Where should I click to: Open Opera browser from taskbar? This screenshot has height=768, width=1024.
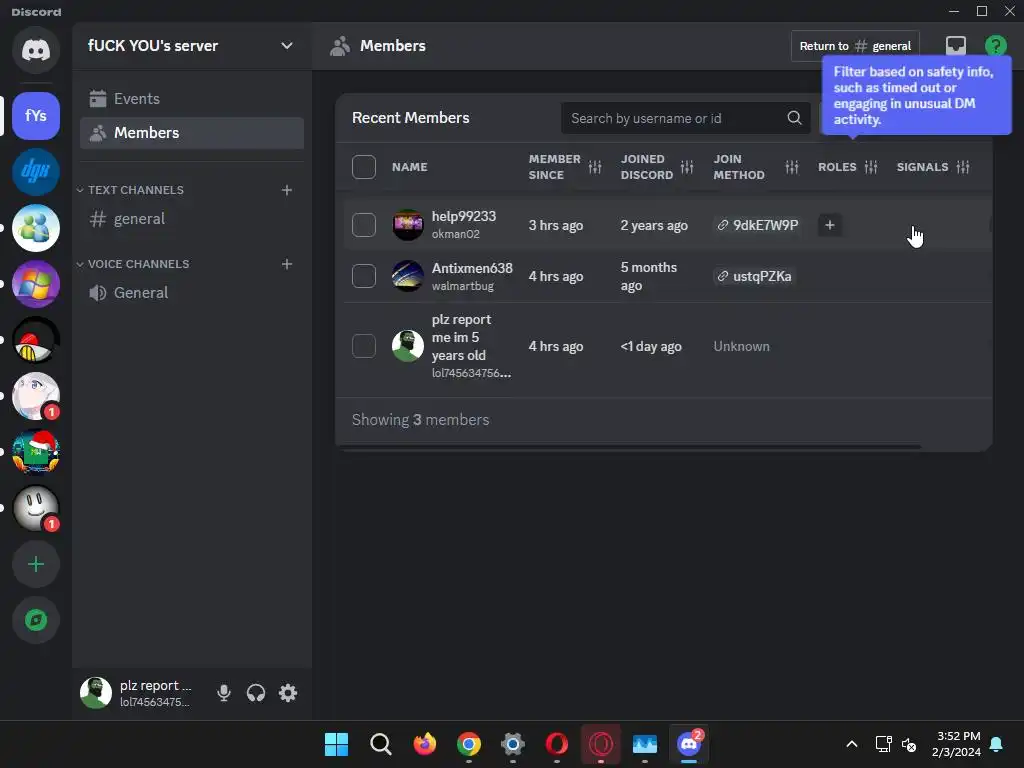pos(556,744)
